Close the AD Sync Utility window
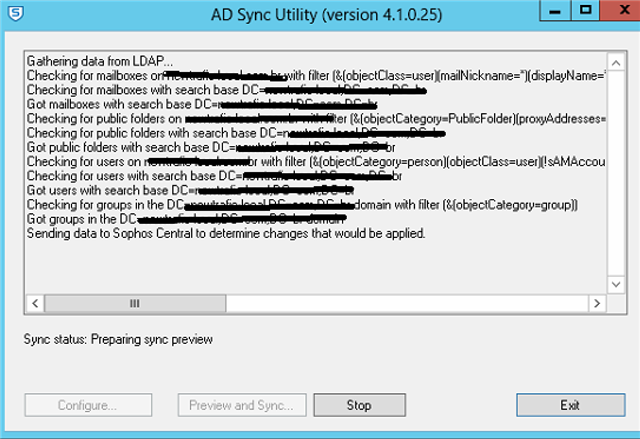Viewport: 640px width, 439px height. pos(620,10)
